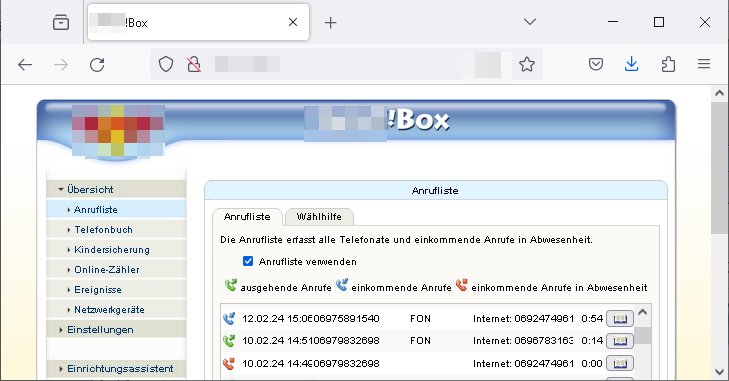Open the downloads arrow icon
Viewport: 729px width, 381px height.
(631, 64)
